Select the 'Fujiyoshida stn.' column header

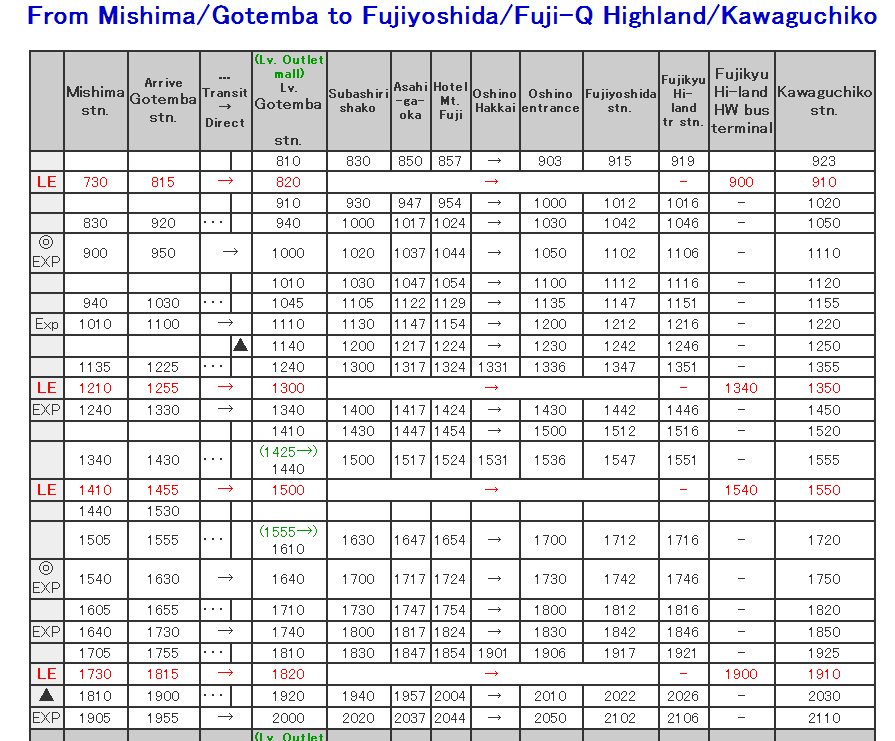[x=620, y=100]
